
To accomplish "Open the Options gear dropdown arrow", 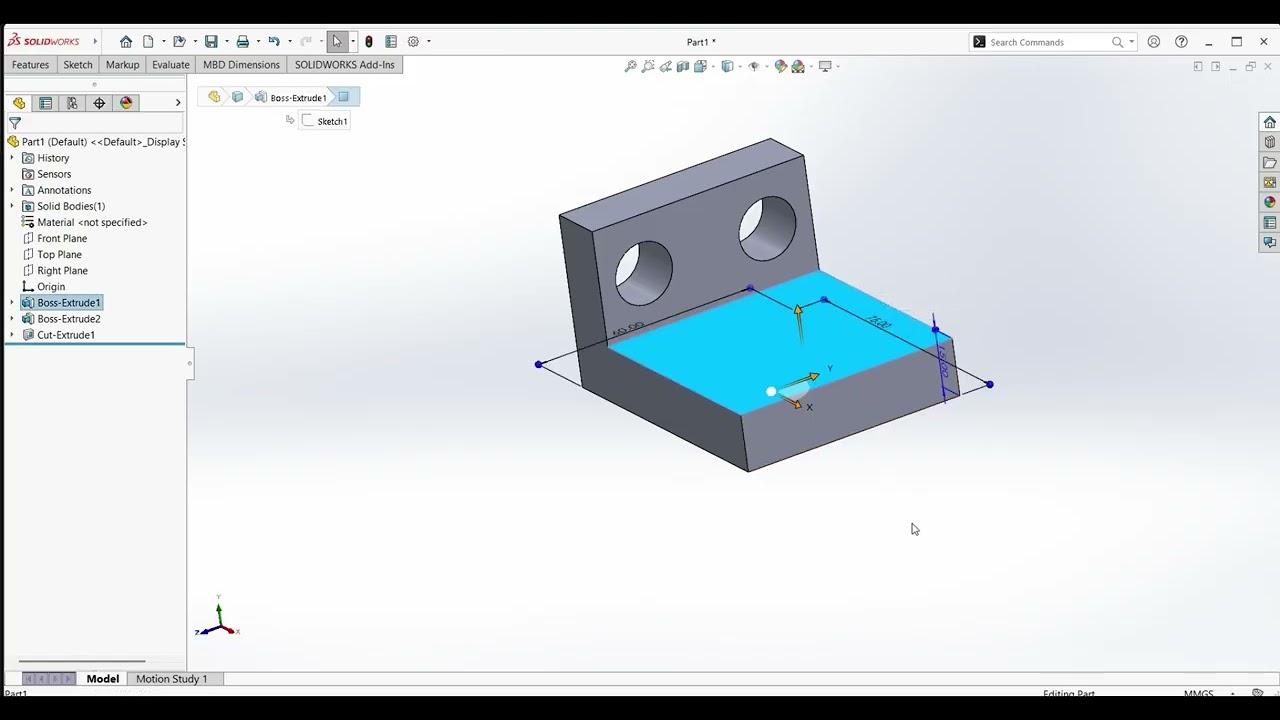I will (x=429, y=42).
